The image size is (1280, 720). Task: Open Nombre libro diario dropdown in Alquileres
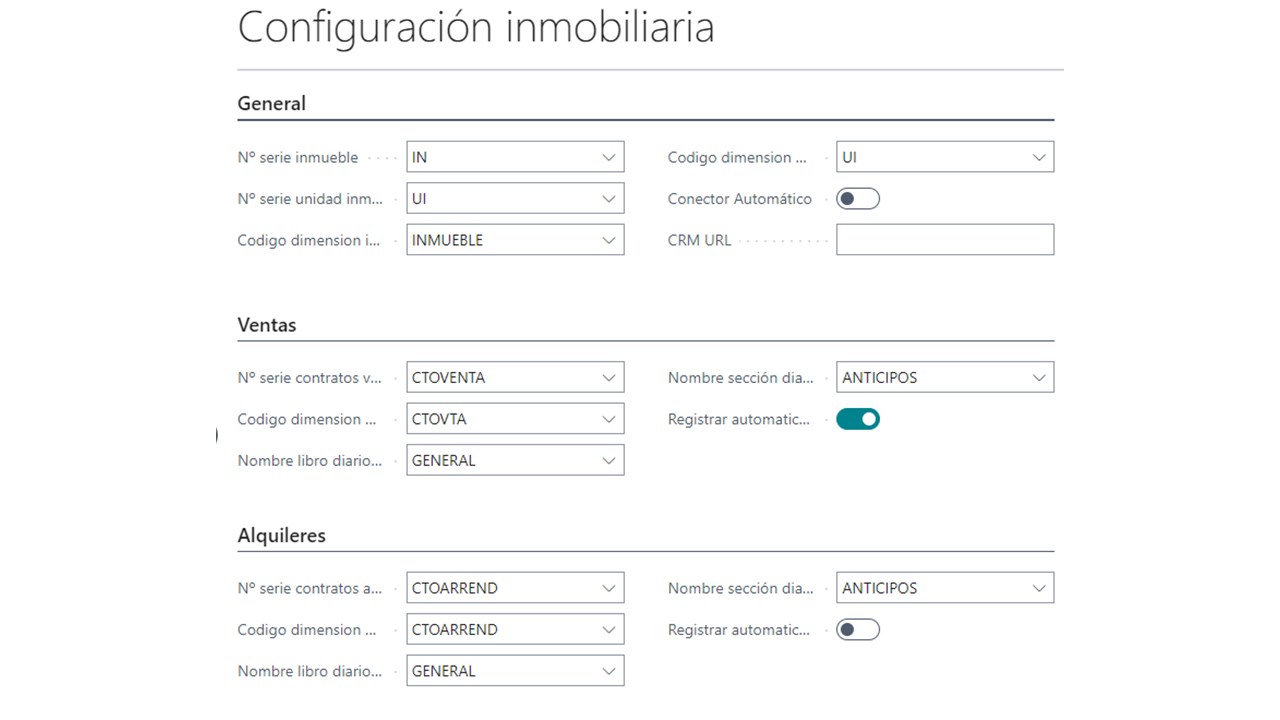[608, 671]
